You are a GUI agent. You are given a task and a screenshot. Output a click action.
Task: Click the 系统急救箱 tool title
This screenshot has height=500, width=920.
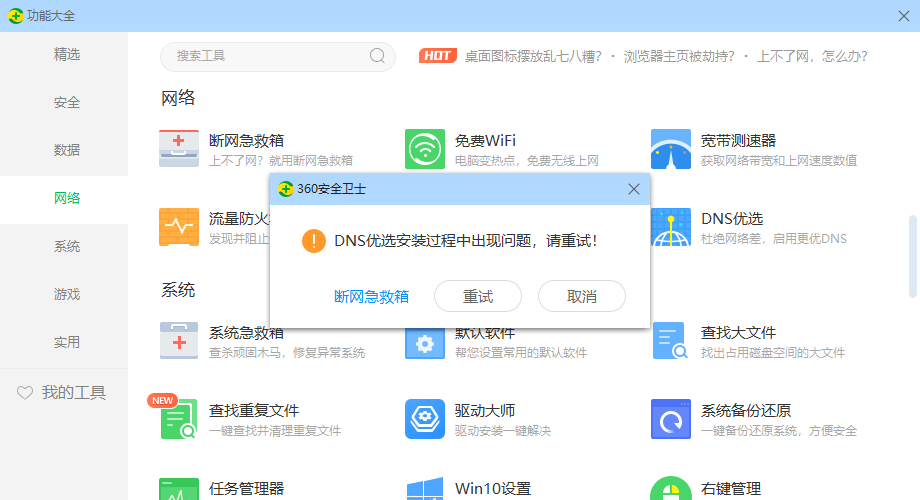246,333
